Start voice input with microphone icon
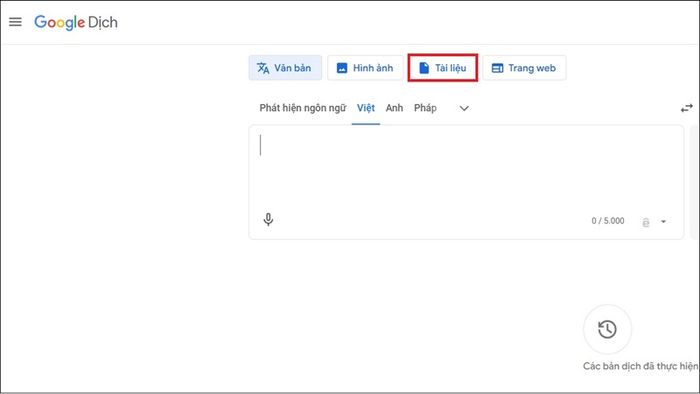700x394 pixels. [268, 220]
